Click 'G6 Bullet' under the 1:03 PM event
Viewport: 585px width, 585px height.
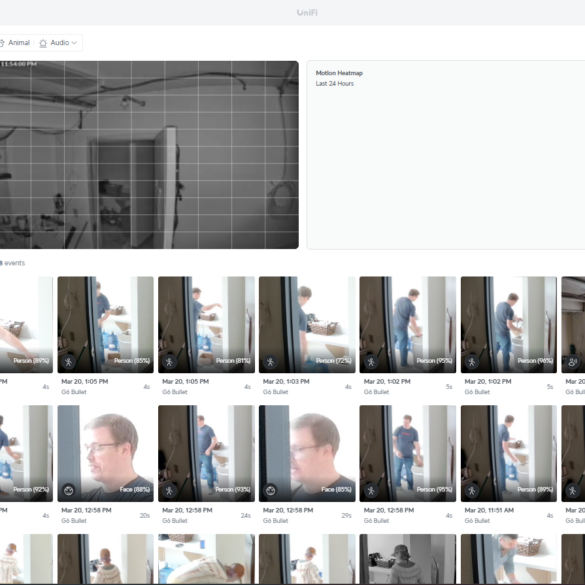coord(275,392)
